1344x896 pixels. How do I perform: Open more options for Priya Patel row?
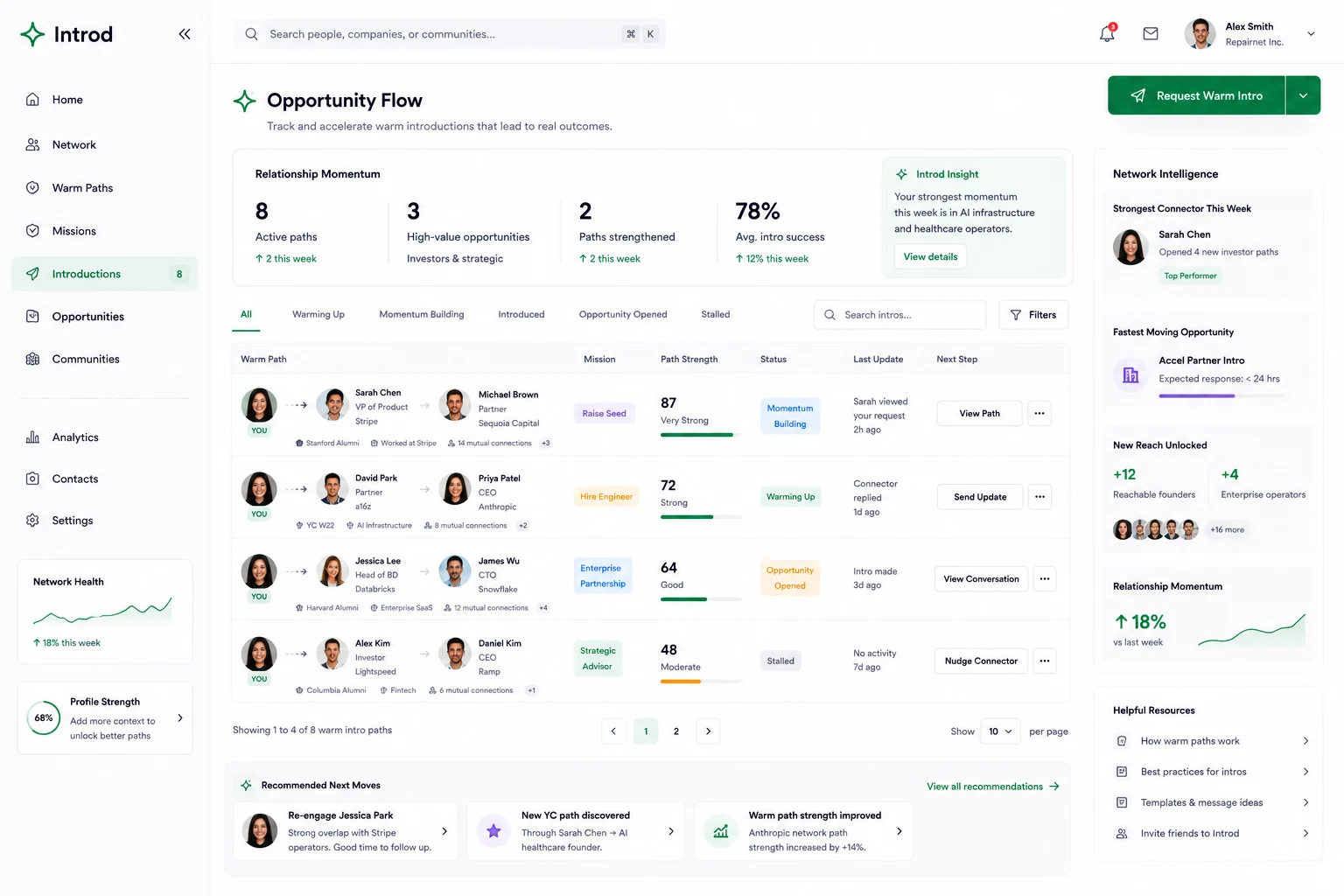(x=1039, y=497)
